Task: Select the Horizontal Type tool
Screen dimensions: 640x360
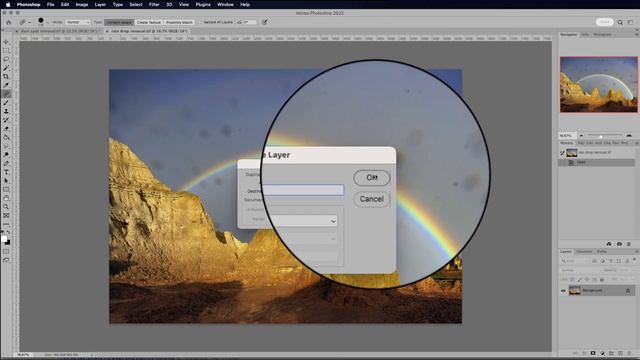Action: click(6, 172)
